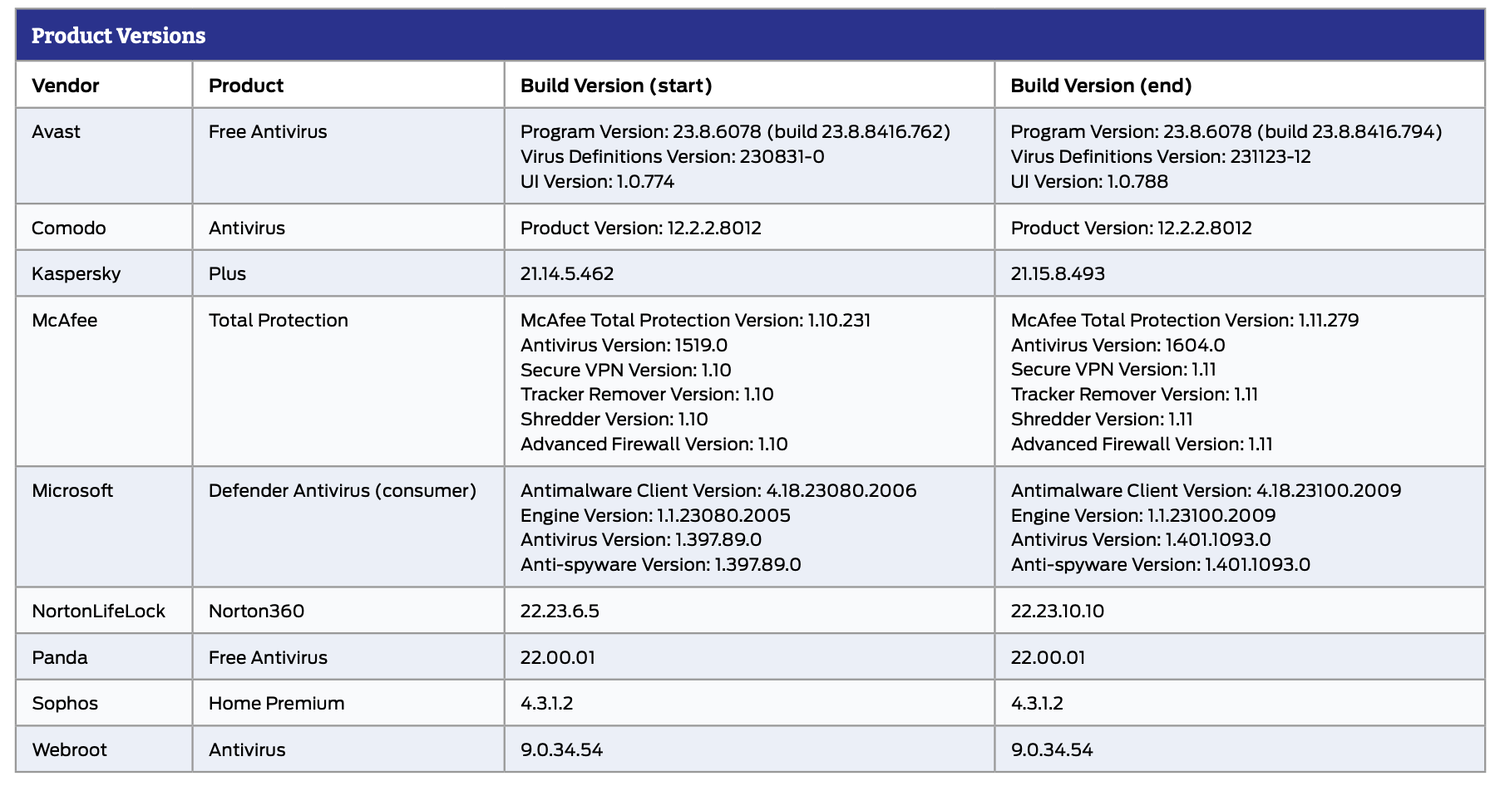
Task: Select the NortonLifeLock vendor cell
Action: (98, 611)
